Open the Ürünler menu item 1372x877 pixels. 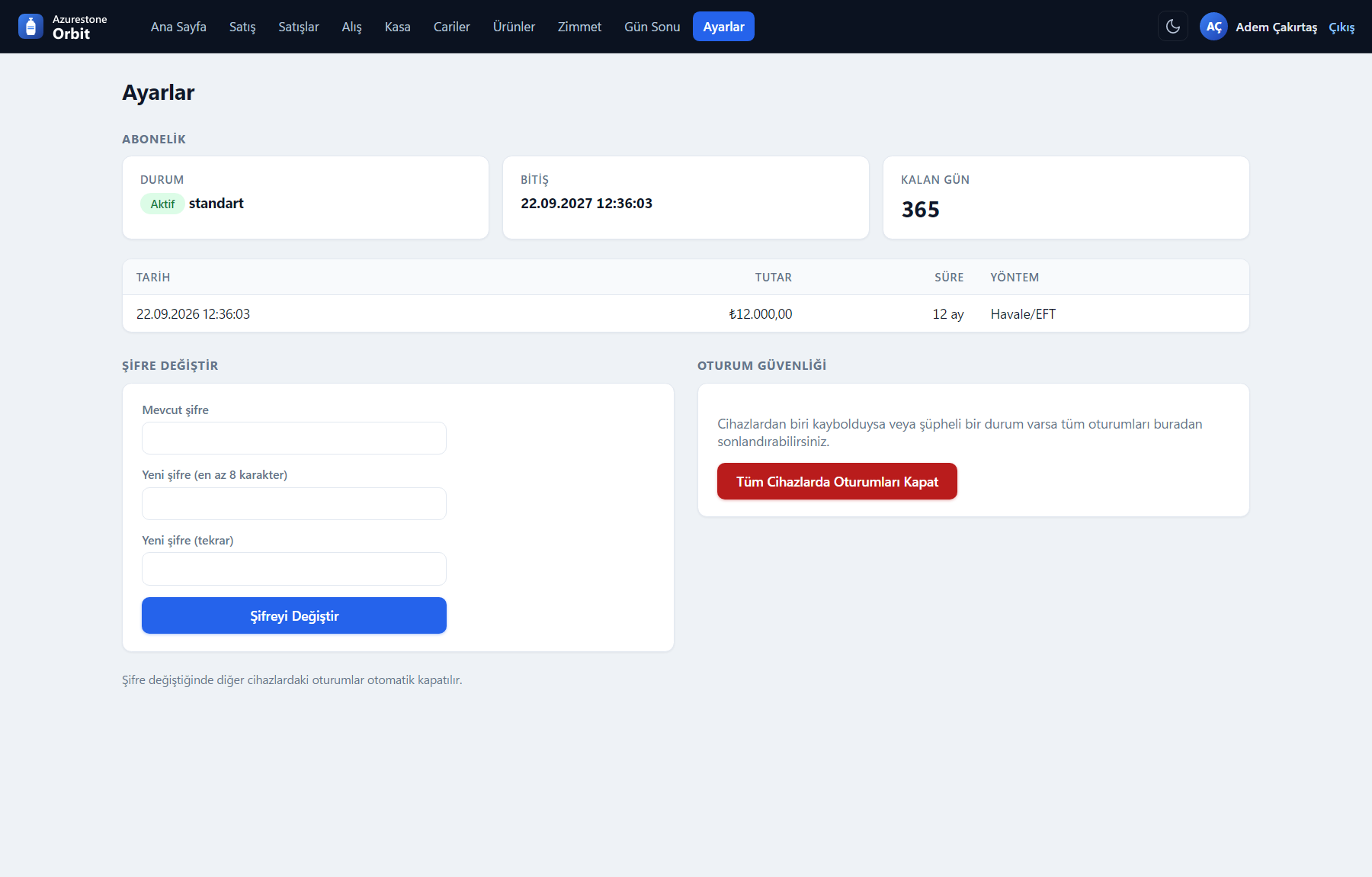pyautogui.click(x=514, y=27)
